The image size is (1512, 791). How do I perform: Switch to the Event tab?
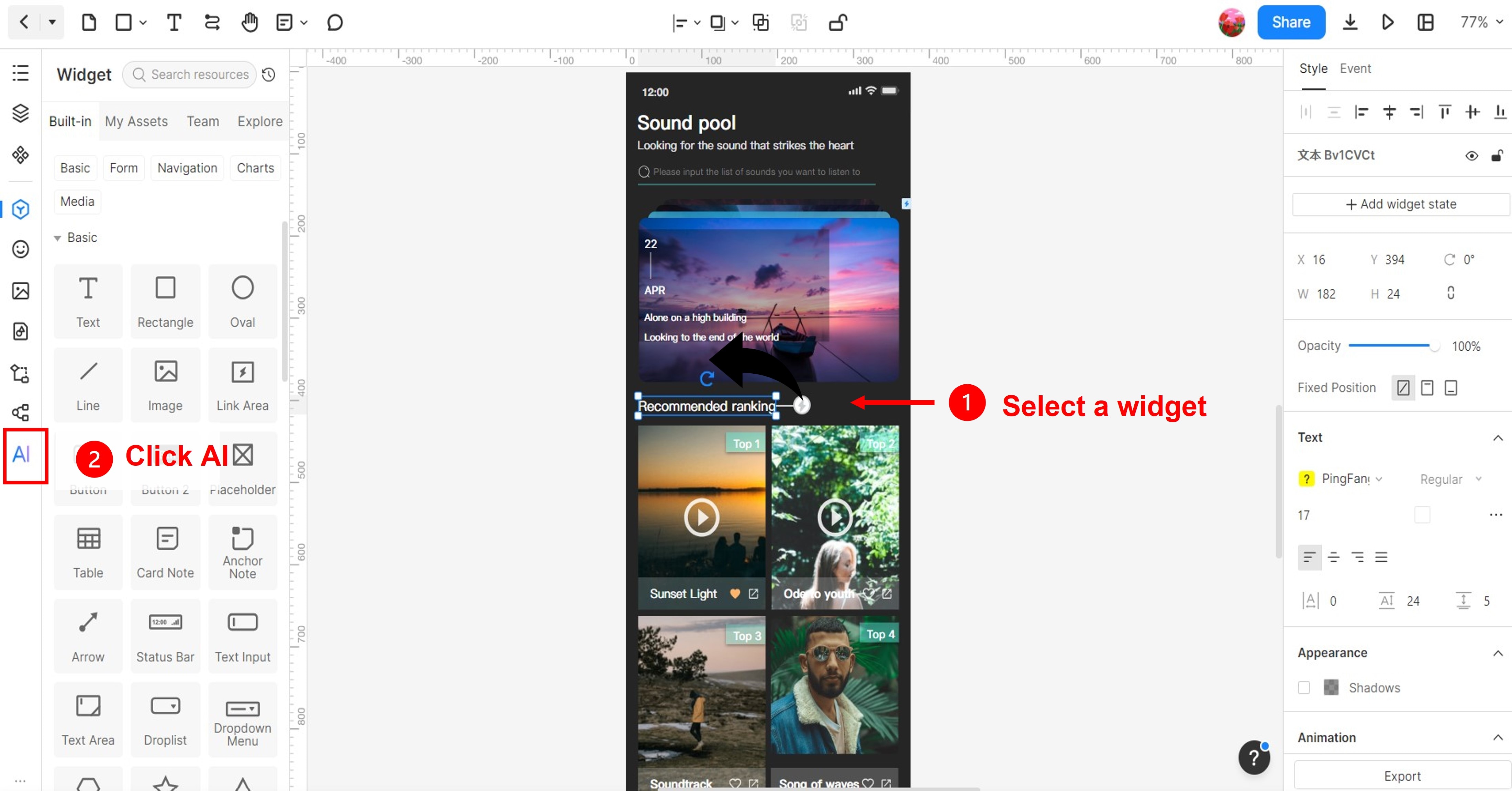(x=1355, y=69)
